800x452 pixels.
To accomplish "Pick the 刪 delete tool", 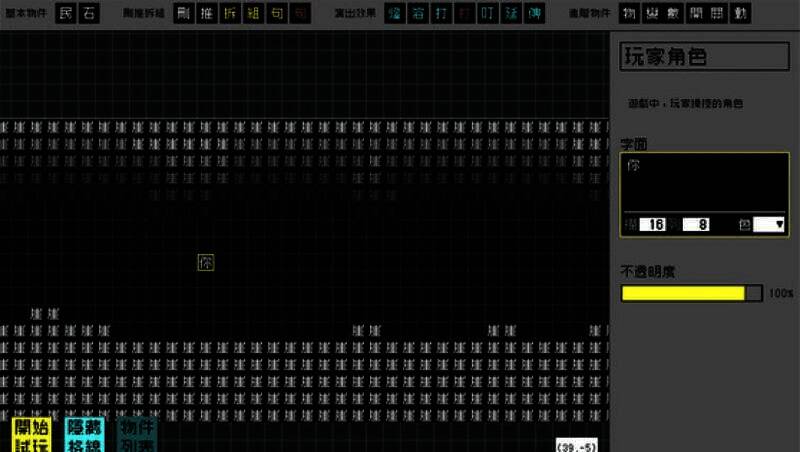I will [183, 14].
